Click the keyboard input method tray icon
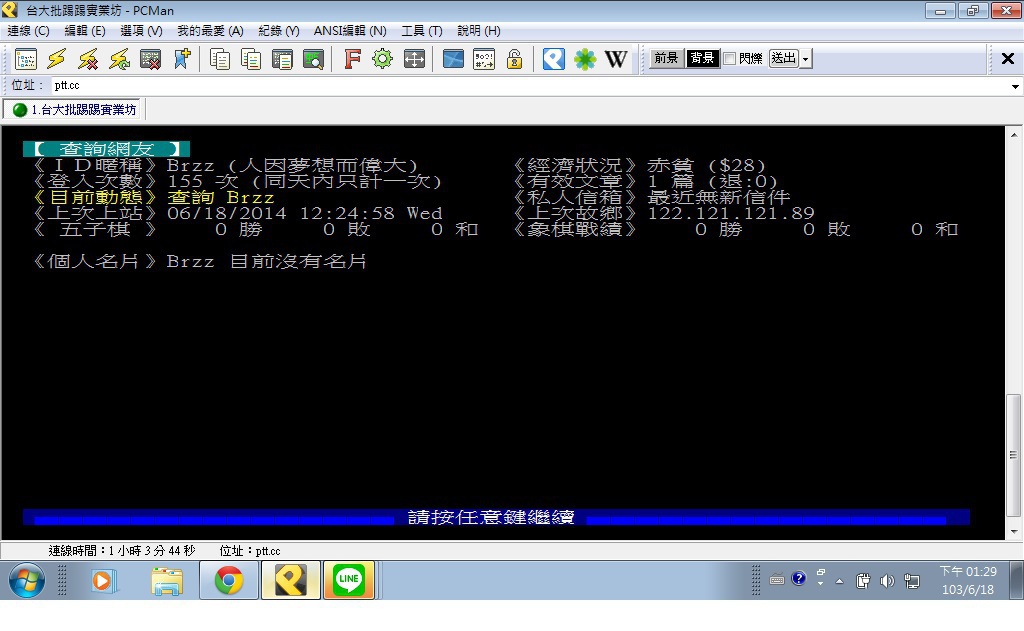Viewport: 1024px width, 631px height. pyautogui.click(x=776, y=579)
